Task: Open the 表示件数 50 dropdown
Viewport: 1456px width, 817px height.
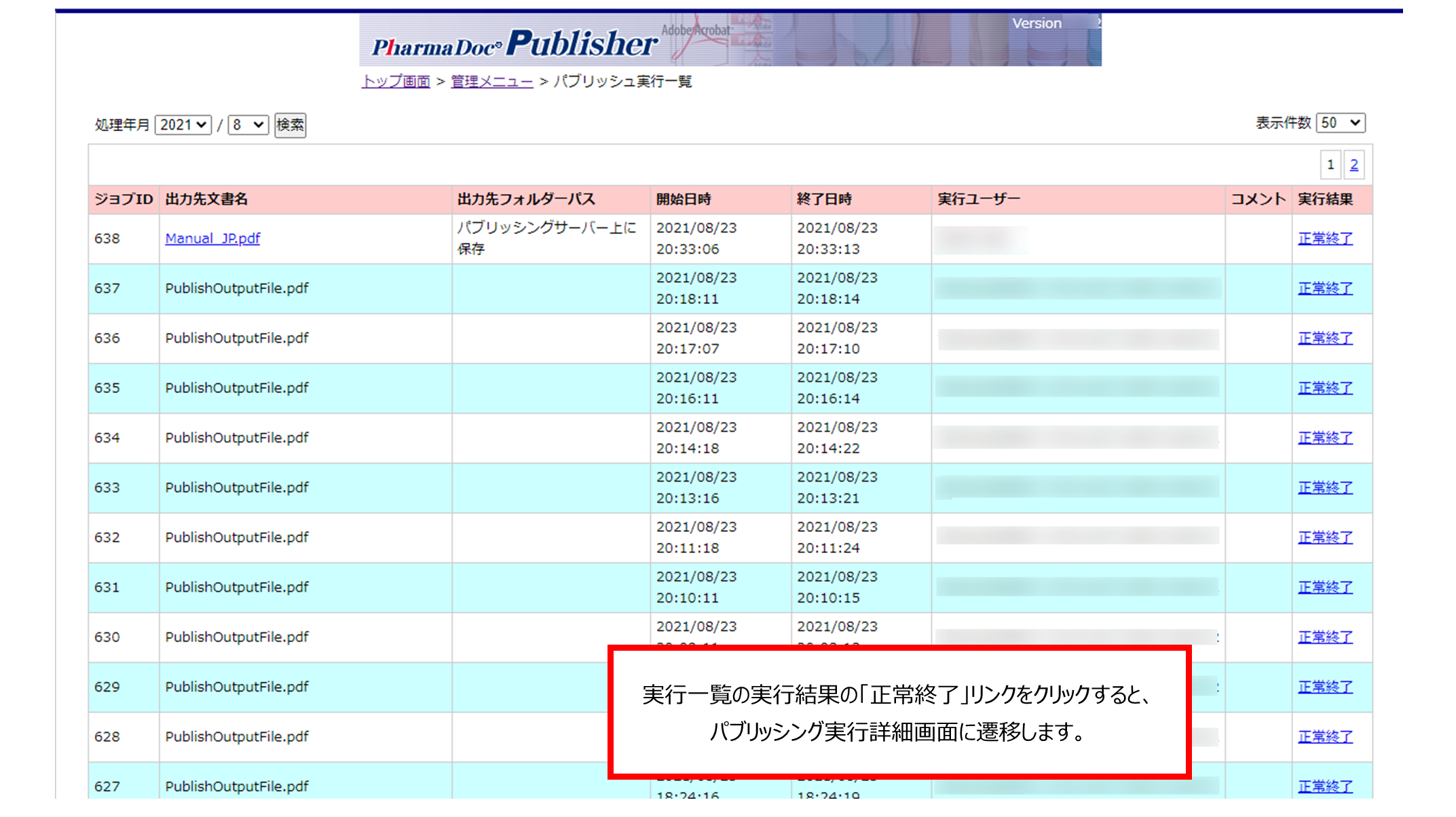Action: click(1340, 123)
